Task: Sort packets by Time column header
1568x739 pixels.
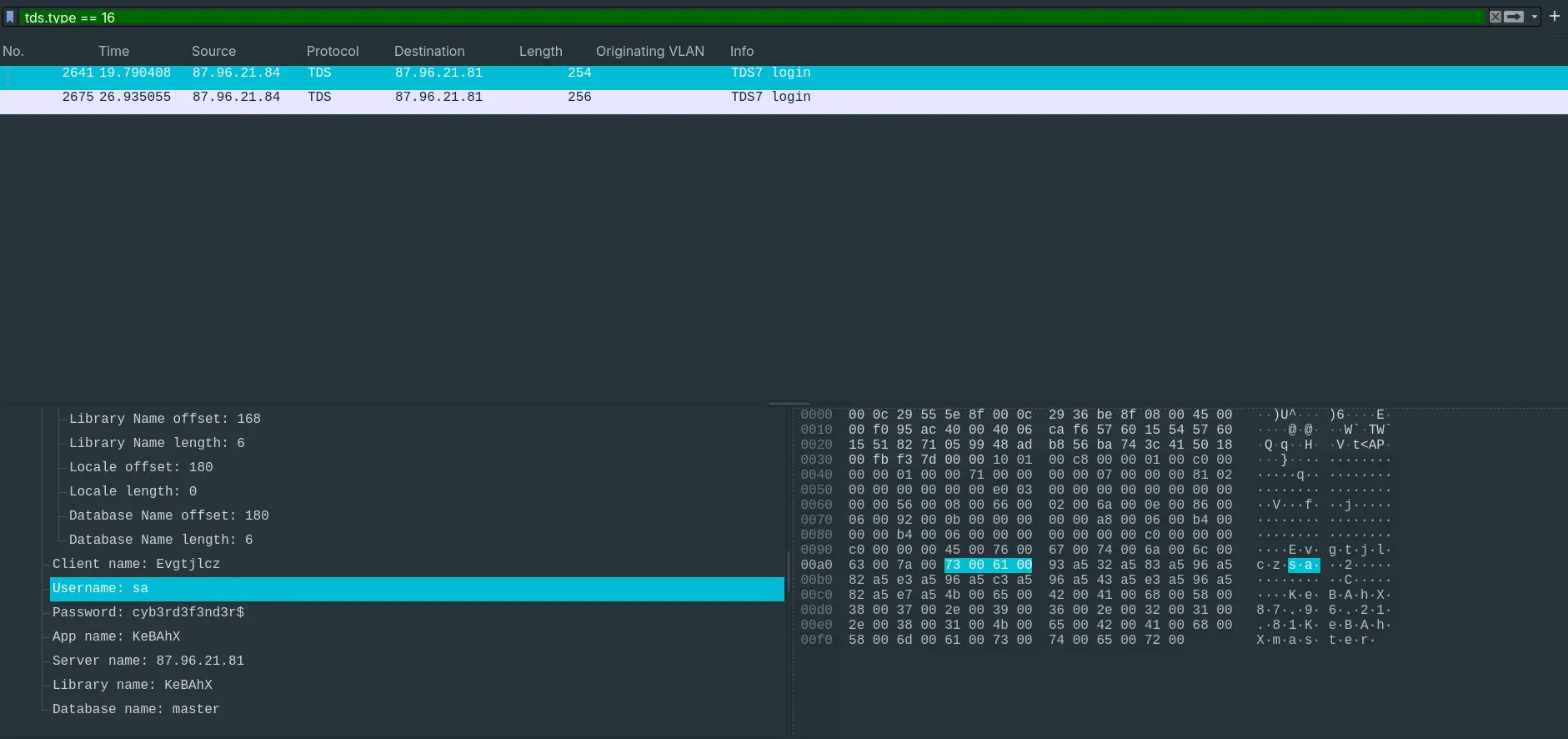Action: [x=113, y=51]
